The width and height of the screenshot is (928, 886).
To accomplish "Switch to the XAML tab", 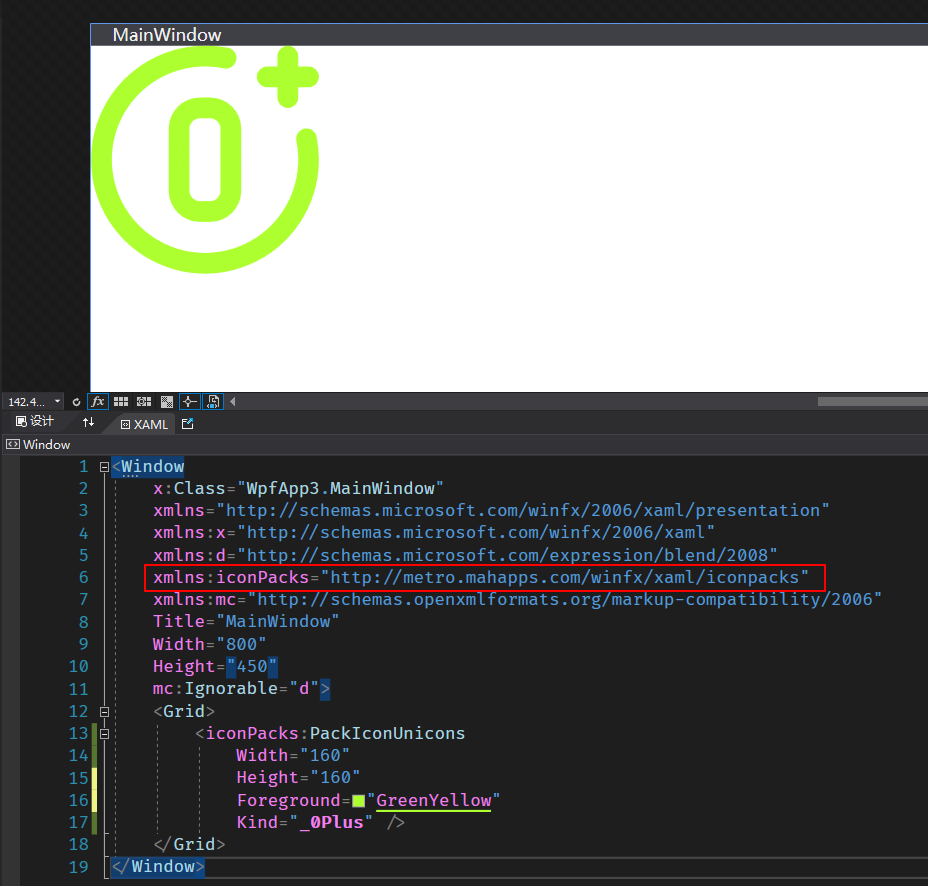I will click(x=144, y=424).
